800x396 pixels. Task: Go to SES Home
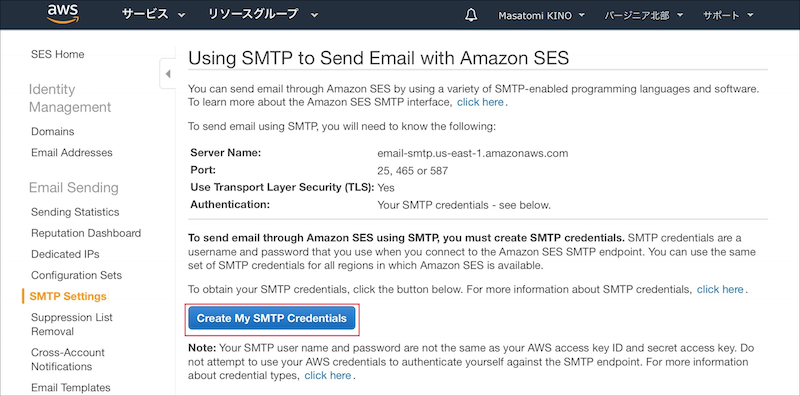tap(58, 54)
